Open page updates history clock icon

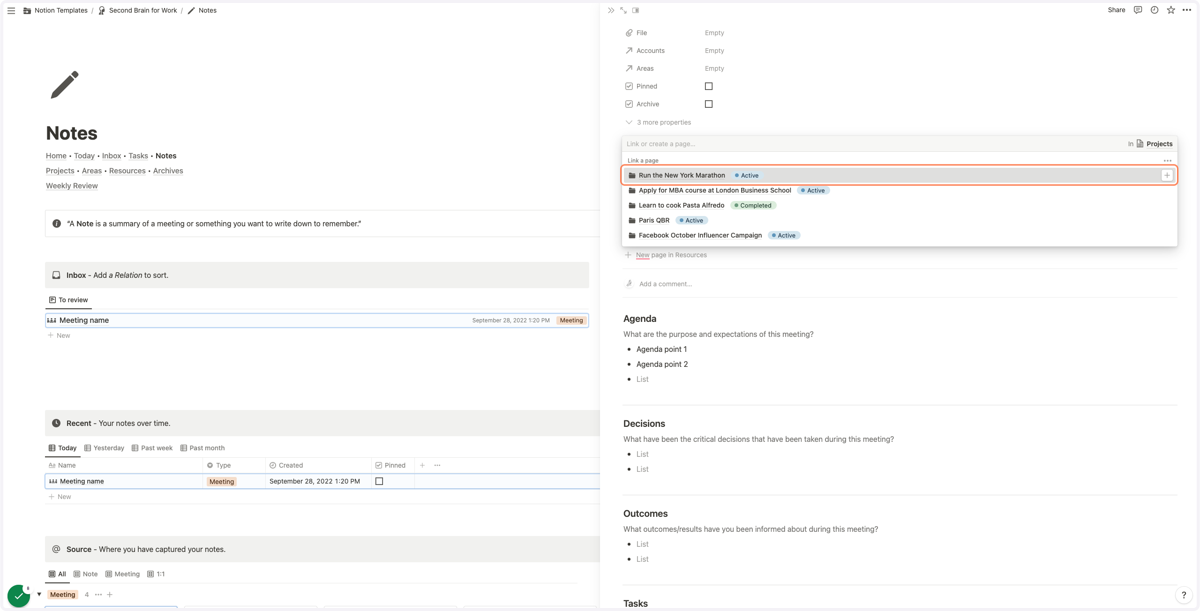click(x=1154, y=10)
